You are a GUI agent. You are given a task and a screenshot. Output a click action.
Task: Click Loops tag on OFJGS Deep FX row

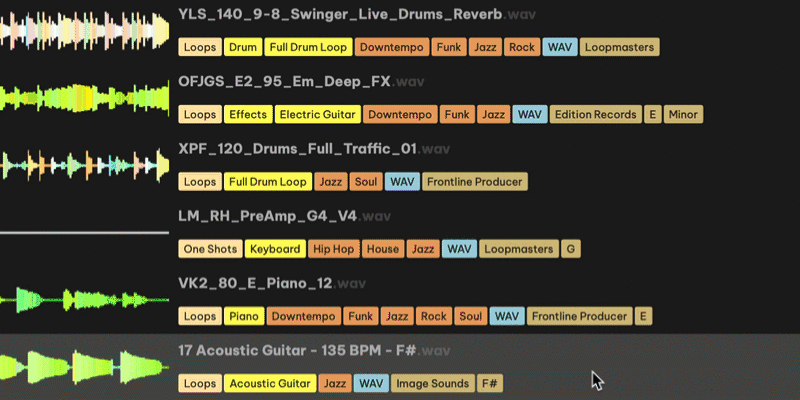pyautogui.click(x=200, y=114)
